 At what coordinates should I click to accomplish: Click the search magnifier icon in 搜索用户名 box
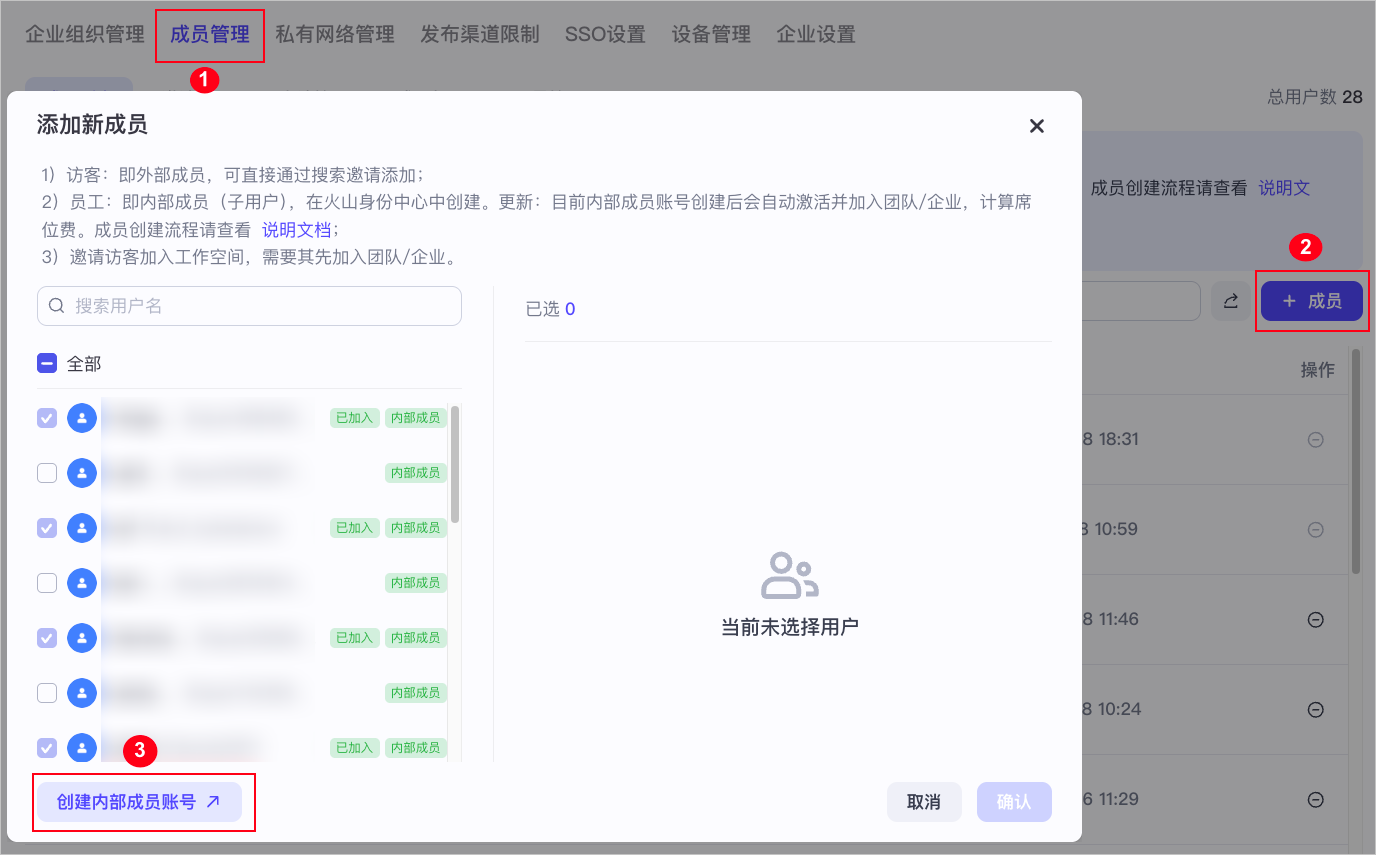pyautogui.click(x=57, y=306)
